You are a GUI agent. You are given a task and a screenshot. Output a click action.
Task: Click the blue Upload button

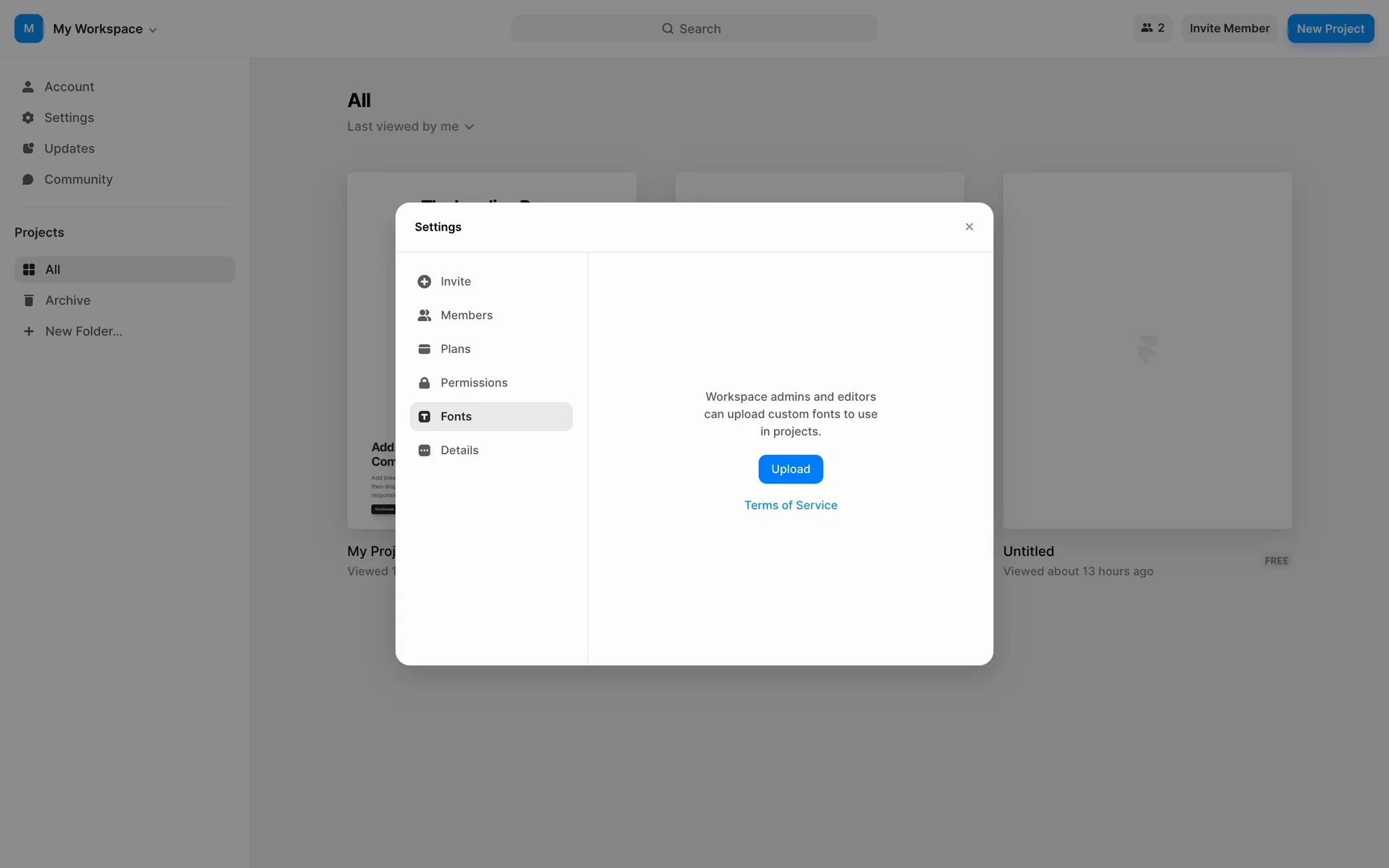tap(790, 469)
